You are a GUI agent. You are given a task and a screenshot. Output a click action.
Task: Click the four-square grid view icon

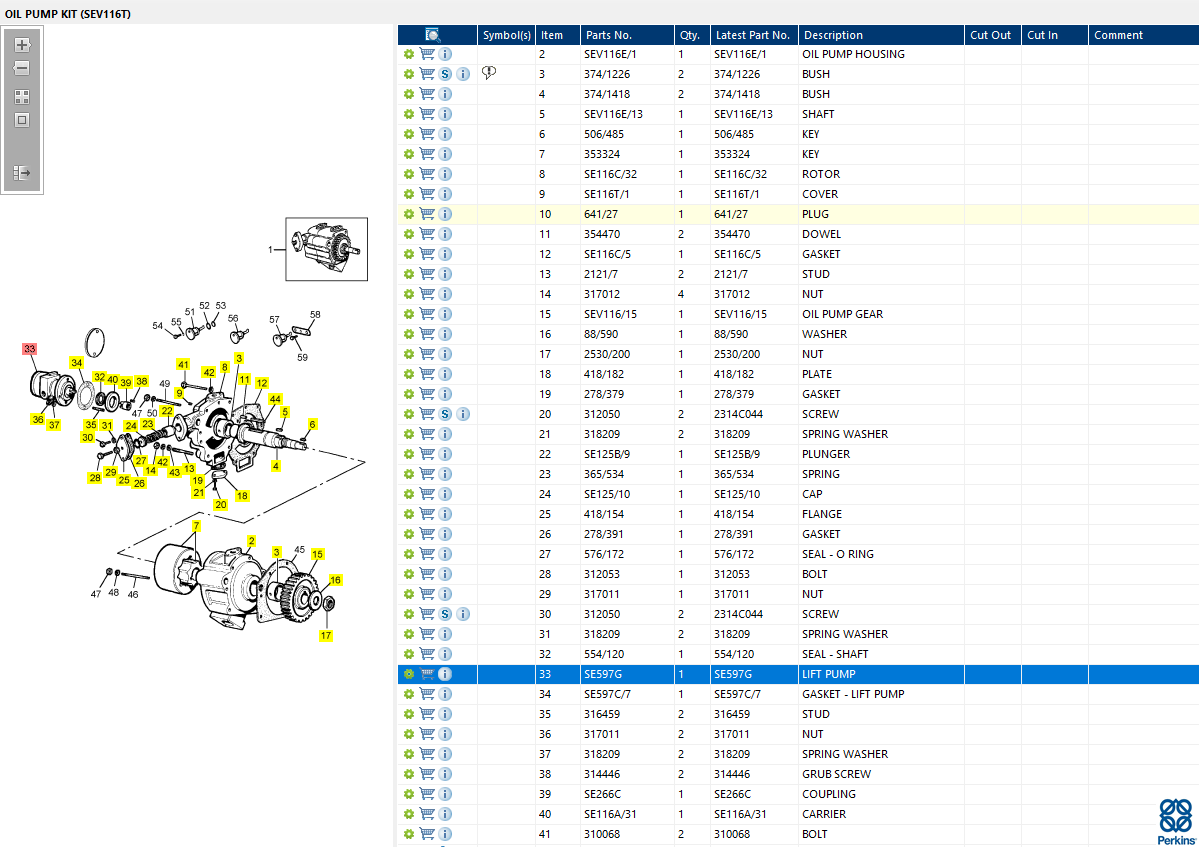pyautogui.click(x=22, y=97)
